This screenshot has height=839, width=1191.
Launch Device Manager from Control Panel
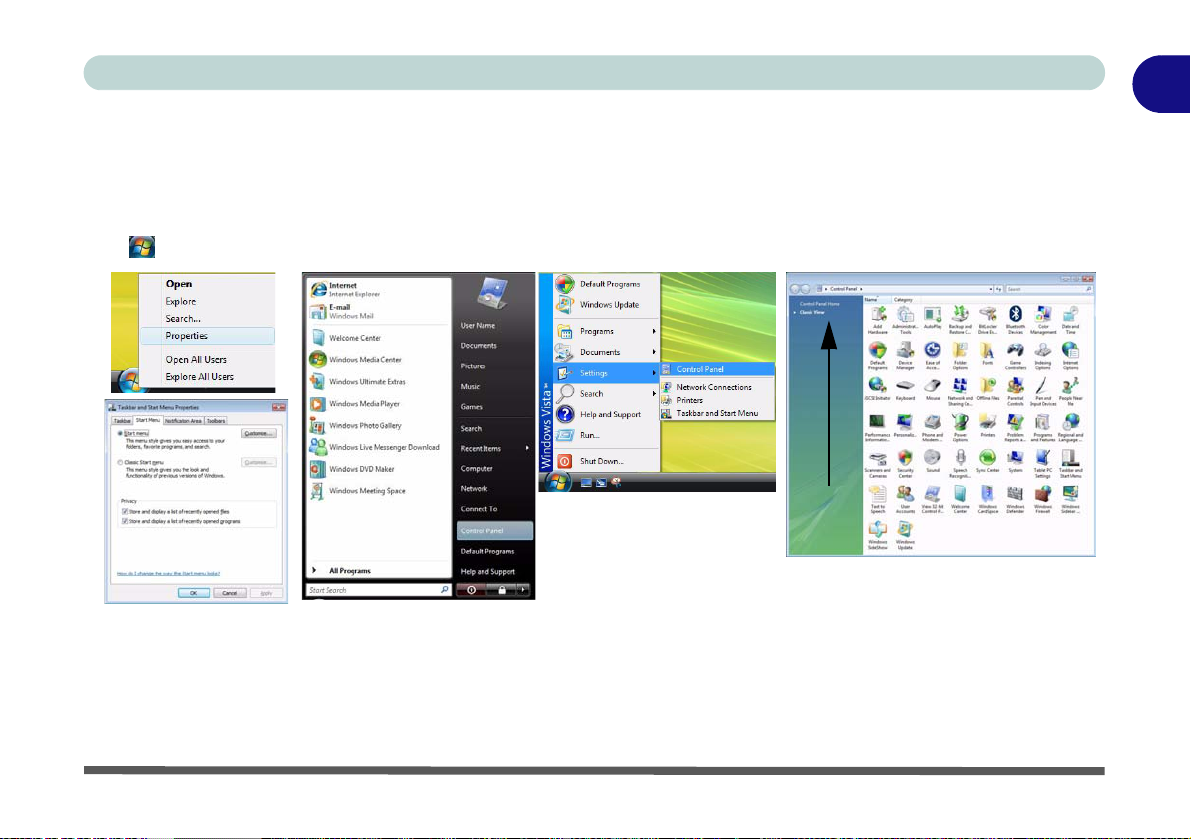tap(905, 355)
